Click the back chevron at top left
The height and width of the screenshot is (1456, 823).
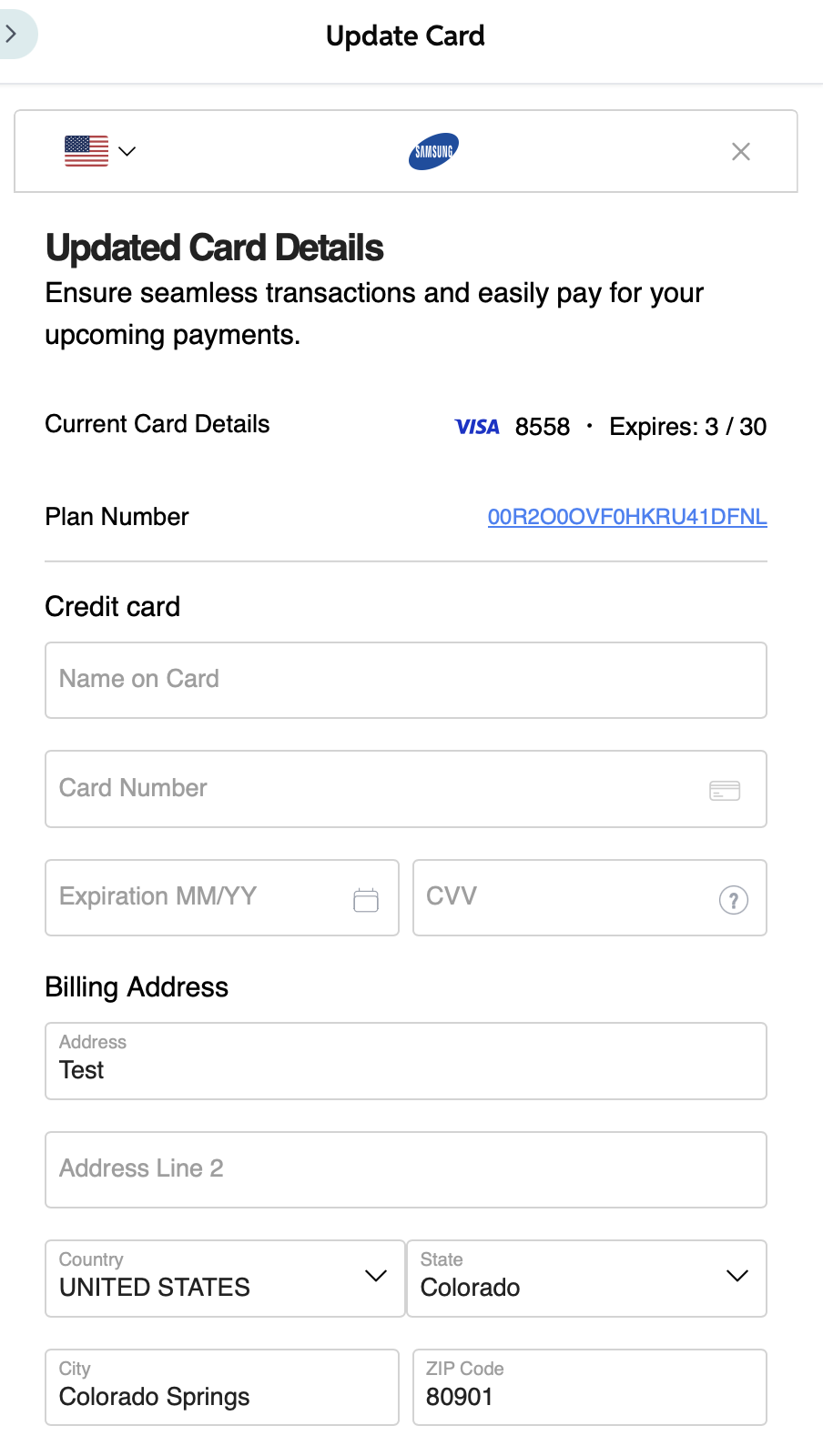pyautogui.click(x=13, y=33)
